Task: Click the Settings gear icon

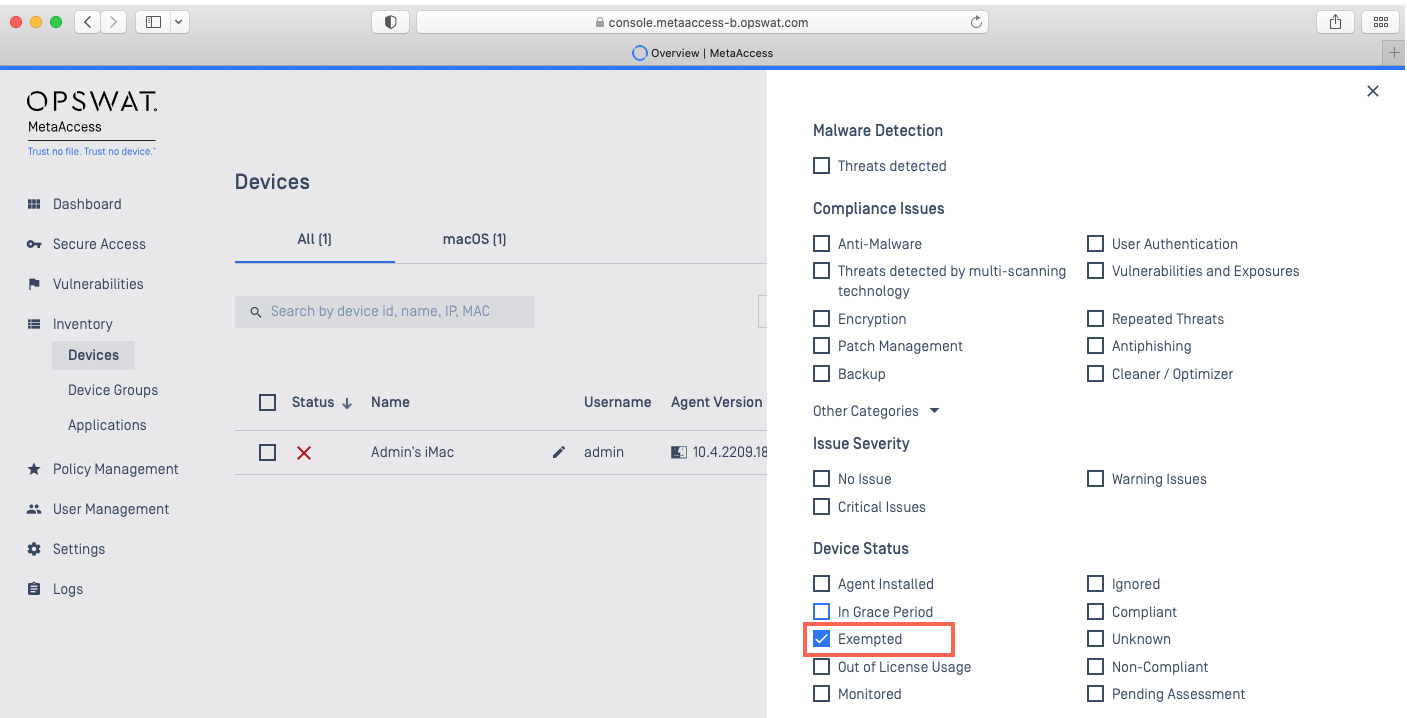Action: (x=34, y=549)
